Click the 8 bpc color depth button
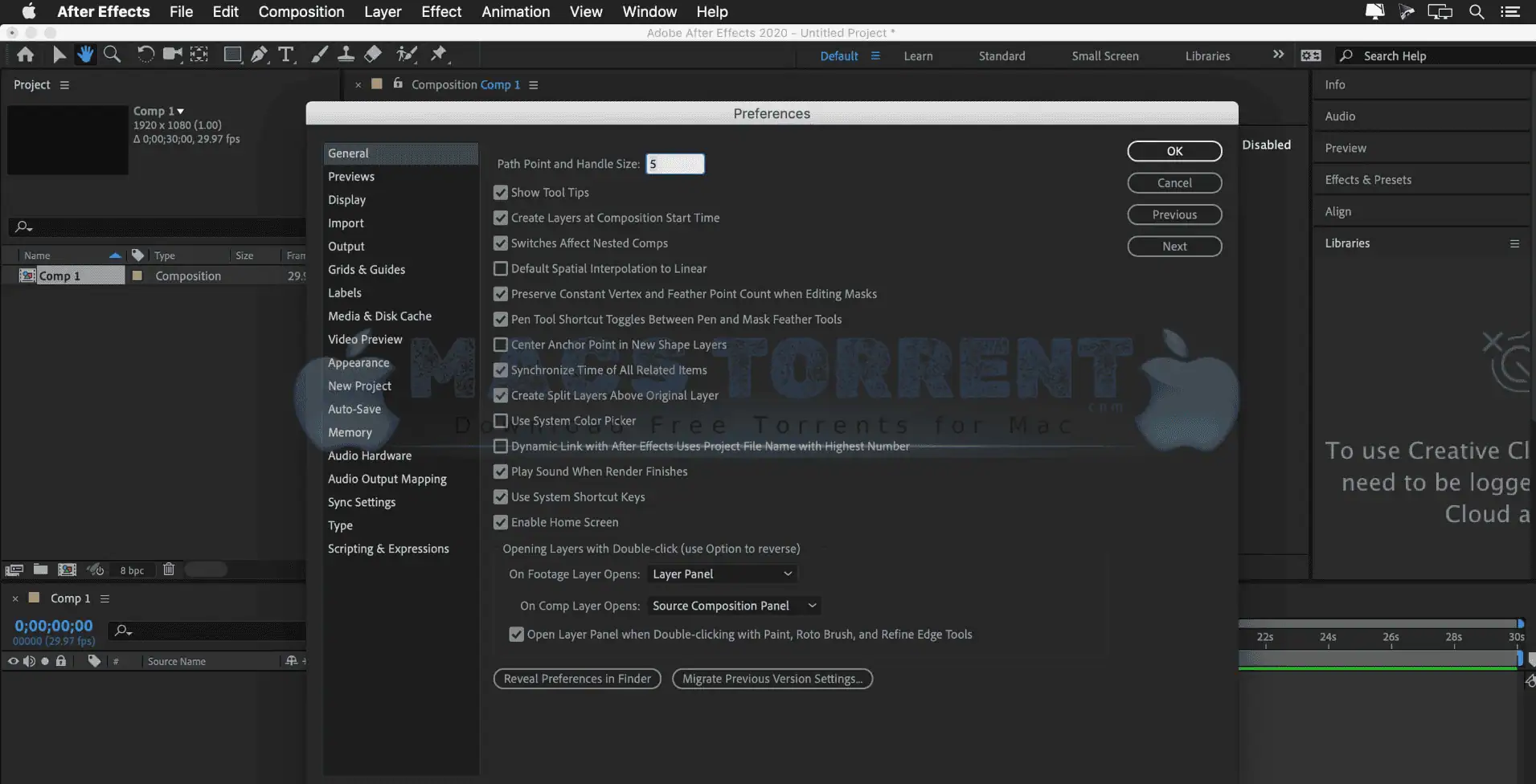 [x=132, y=570]
